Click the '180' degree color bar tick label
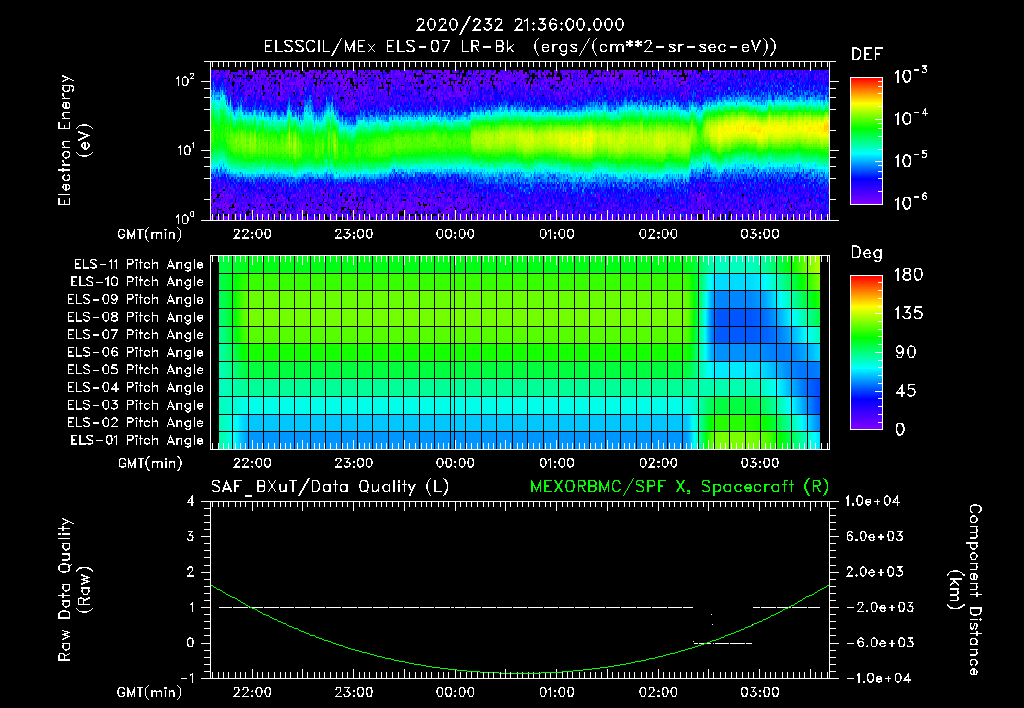The width and height of the screenshot is (1024, 708). click(908, 275)
